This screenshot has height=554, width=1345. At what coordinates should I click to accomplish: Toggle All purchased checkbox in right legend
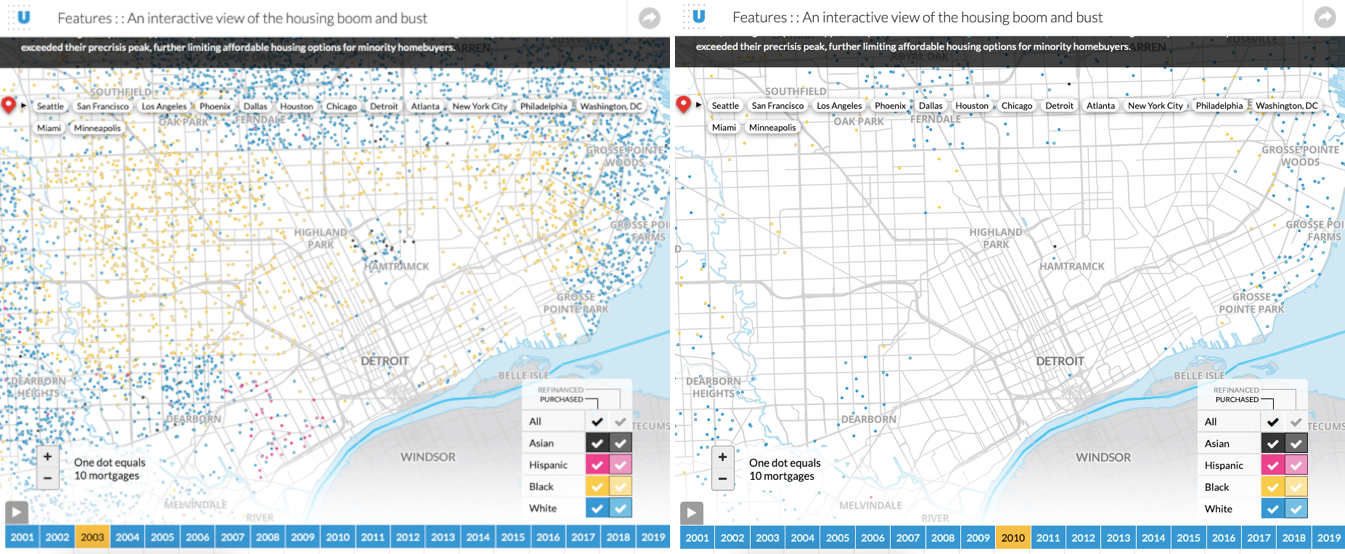tap(1271, 422)
